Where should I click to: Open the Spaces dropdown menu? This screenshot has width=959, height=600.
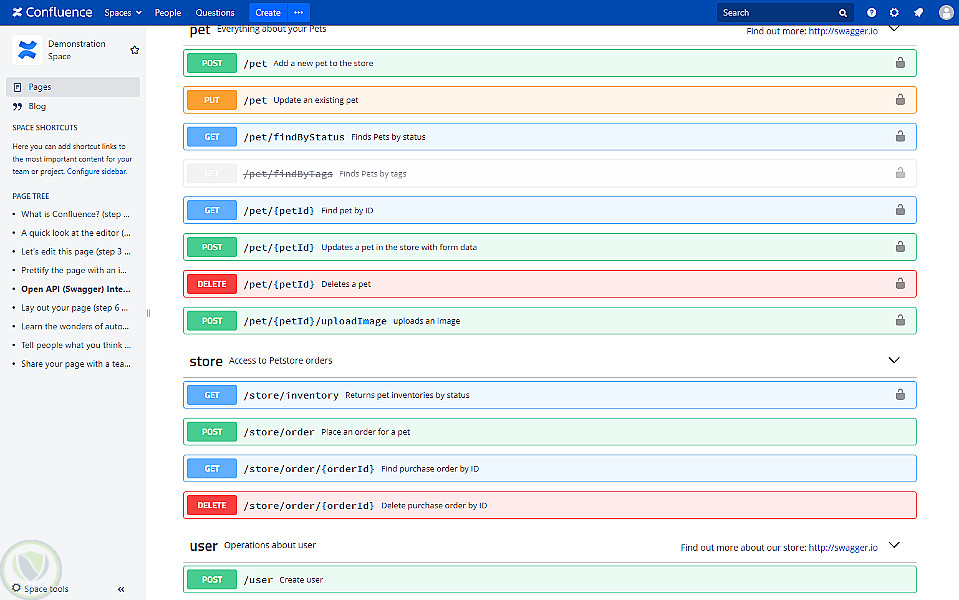pos(123,12)
